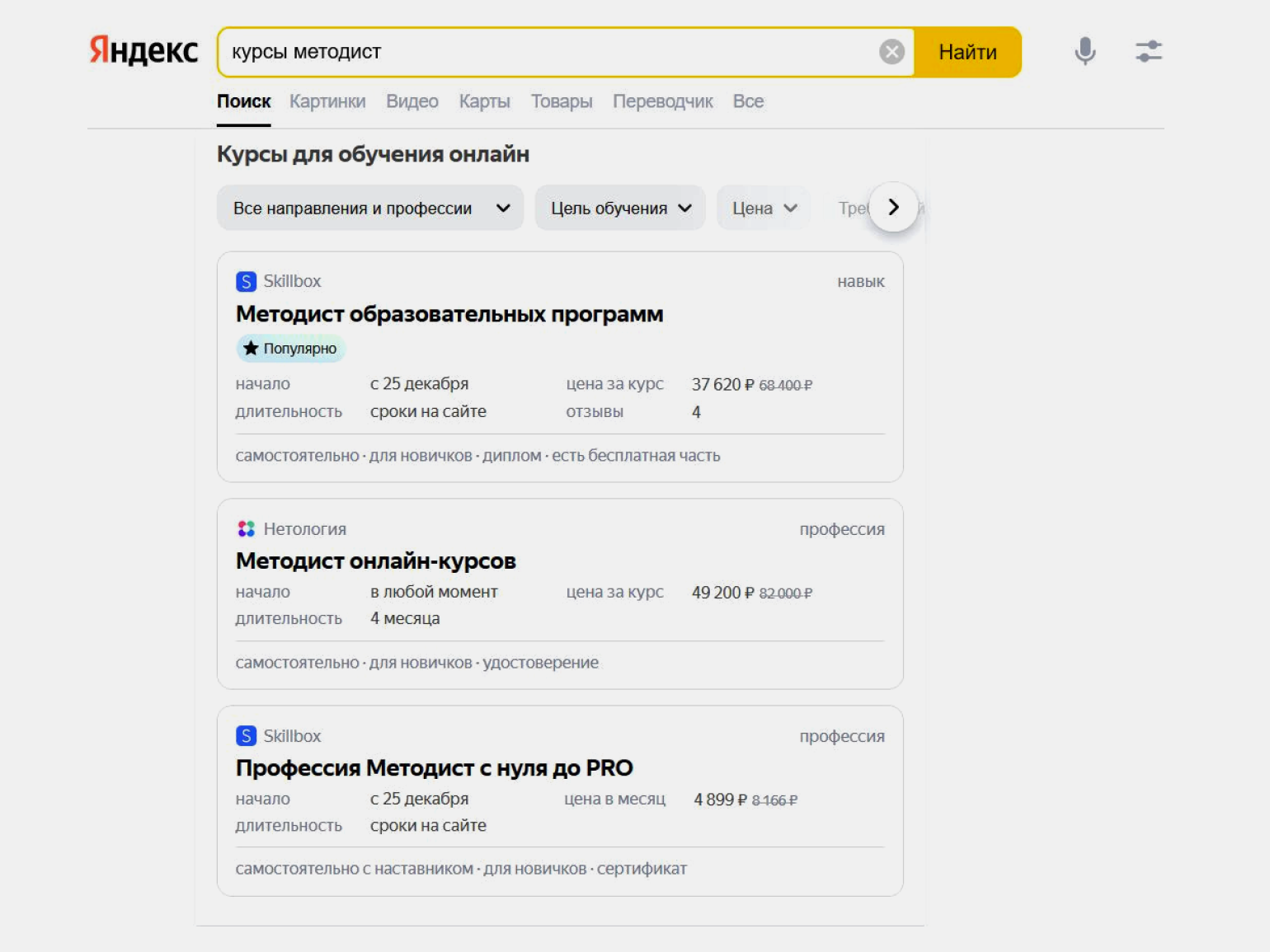The image size is (1270, 952).
Task: Click самостоятельно с наставником tags line
Action: [461, 869]
